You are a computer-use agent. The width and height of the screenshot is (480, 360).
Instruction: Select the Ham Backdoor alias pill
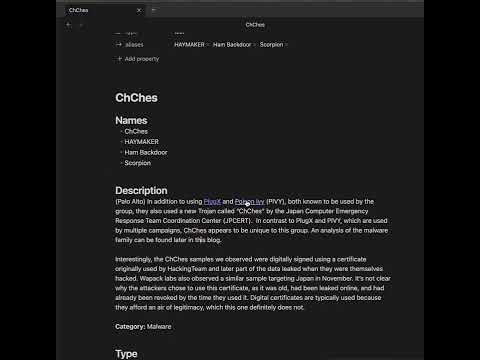232,44
